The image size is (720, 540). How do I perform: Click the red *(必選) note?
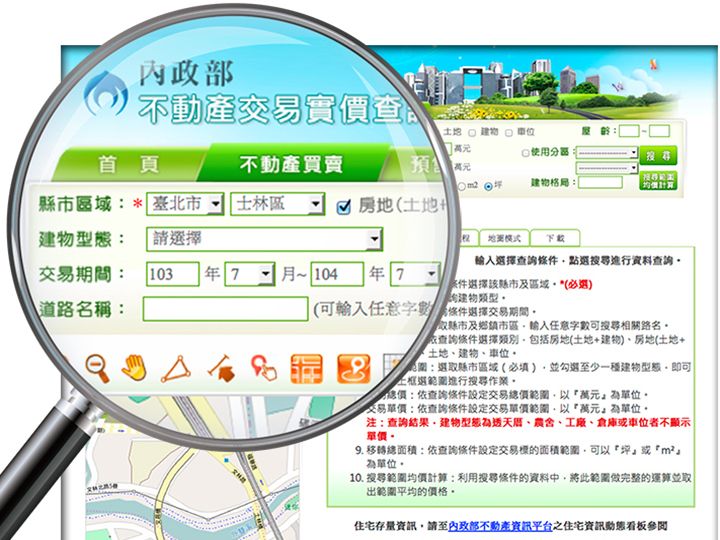pyautogui.click(x=576, y=285)
